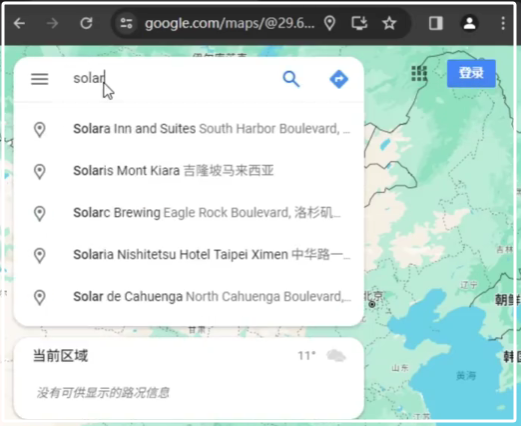521x426 pixels.
Task: Open the browser profile avatar
Action: (470, 23)
